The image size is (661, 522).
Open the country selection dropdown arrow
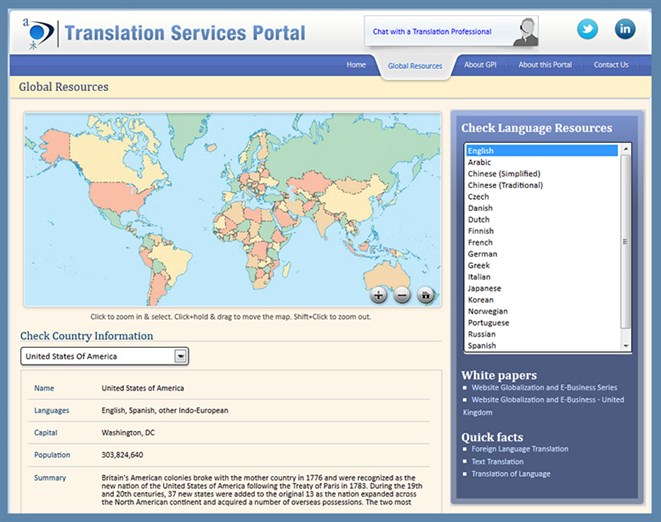pyautogui.click(x=180, y=356)
